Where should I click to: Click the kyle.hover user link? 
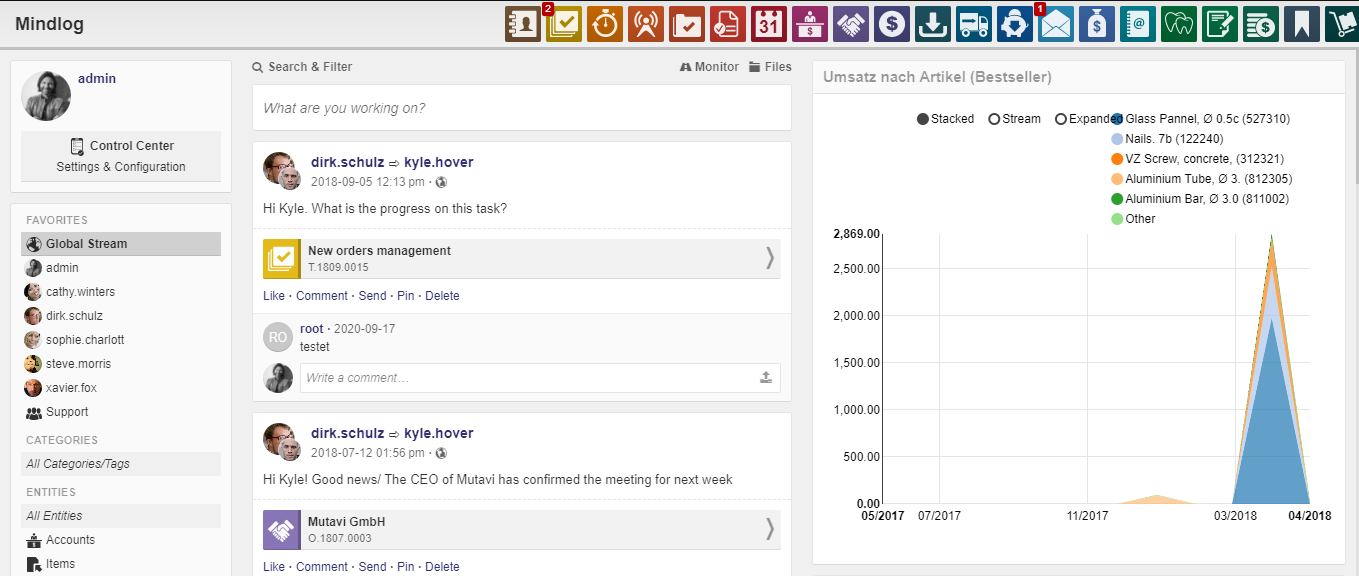pos(438,162)
